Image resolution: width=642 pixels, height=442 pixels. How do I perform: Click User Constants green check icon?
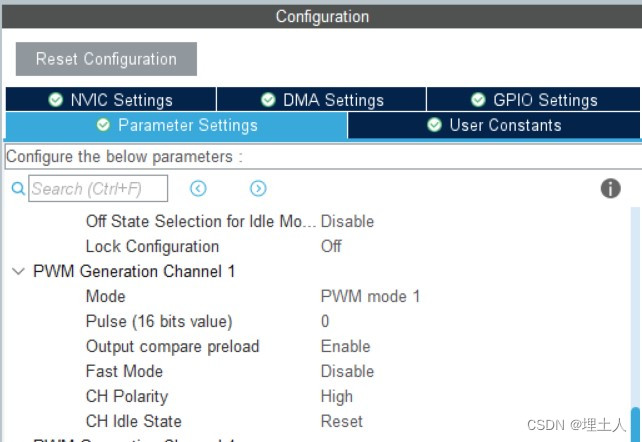(x=434, y=125)
